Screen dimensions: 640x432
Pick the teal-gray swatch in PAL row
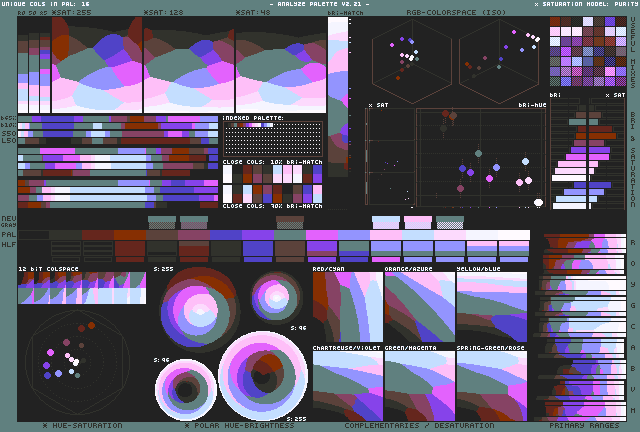point(290,235)
